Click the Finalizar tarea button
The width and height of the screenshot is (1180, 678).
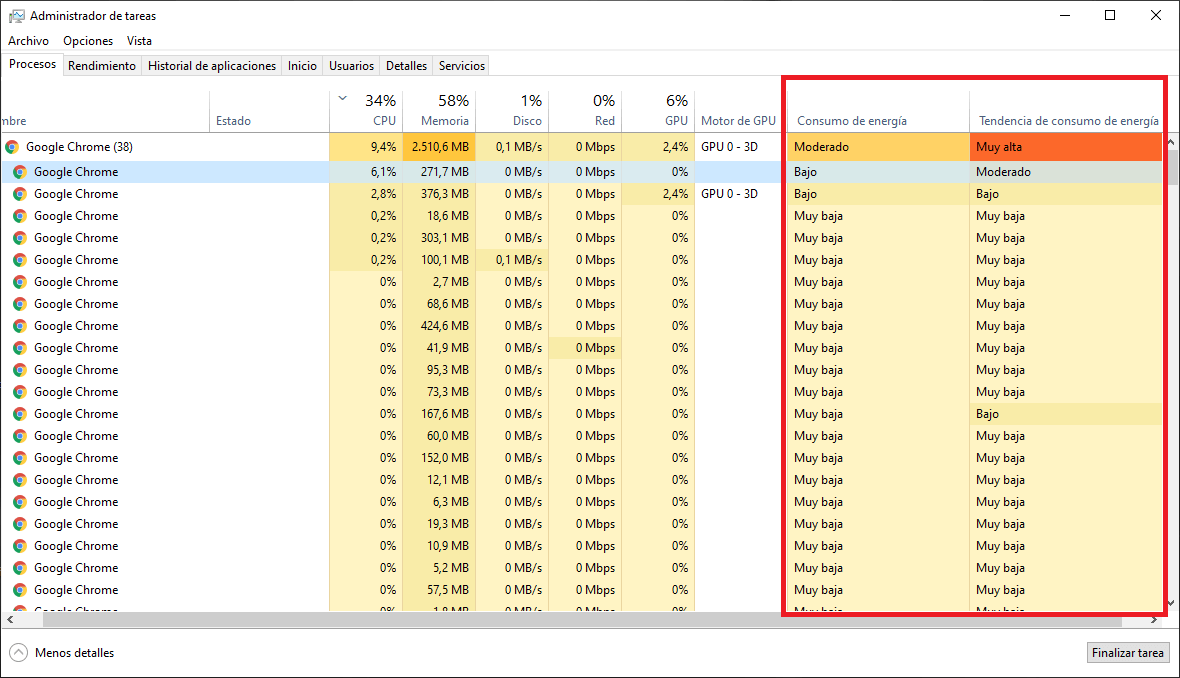click(1127, 652)
